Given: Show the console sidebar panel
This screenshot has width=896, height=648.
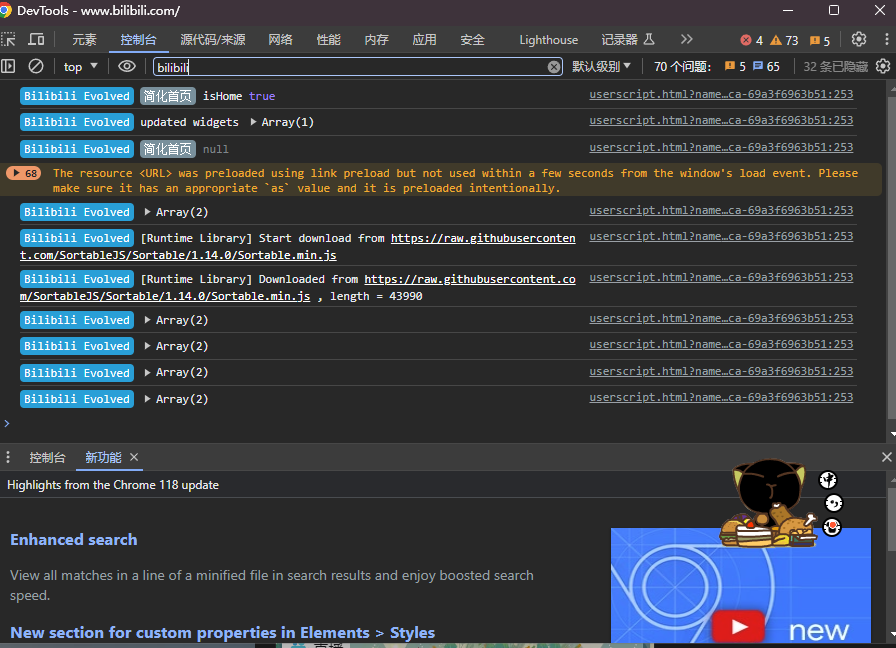Looking at the screenshot, I should point(10,66).
